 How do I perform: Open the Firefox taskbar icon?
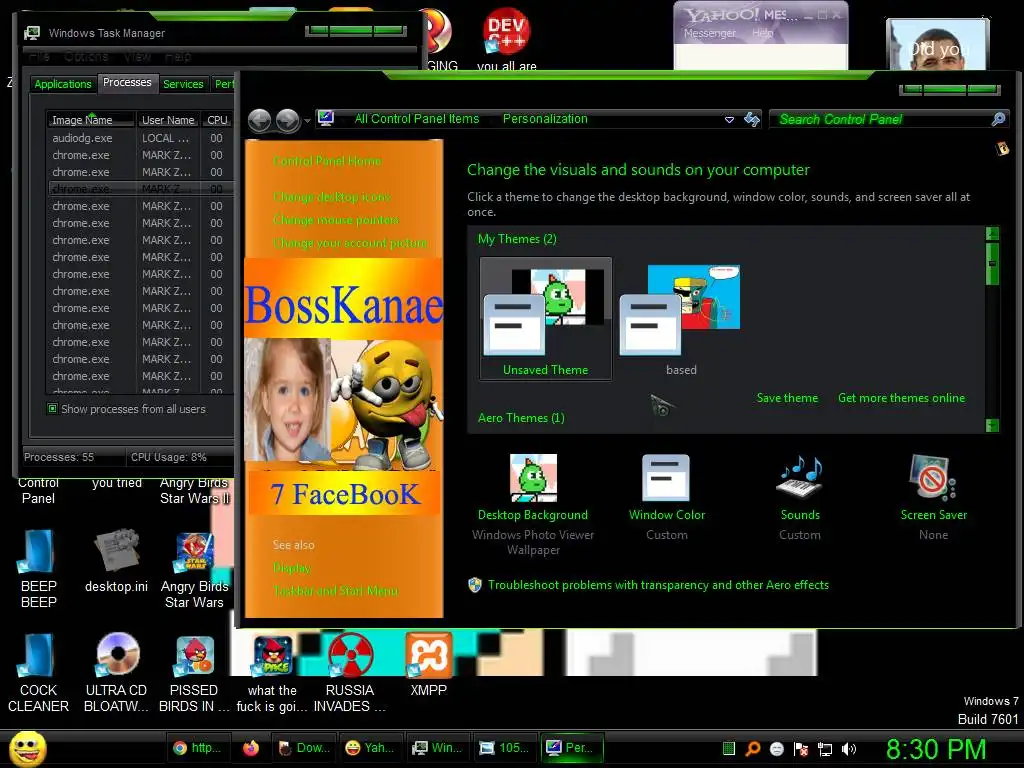251,748
